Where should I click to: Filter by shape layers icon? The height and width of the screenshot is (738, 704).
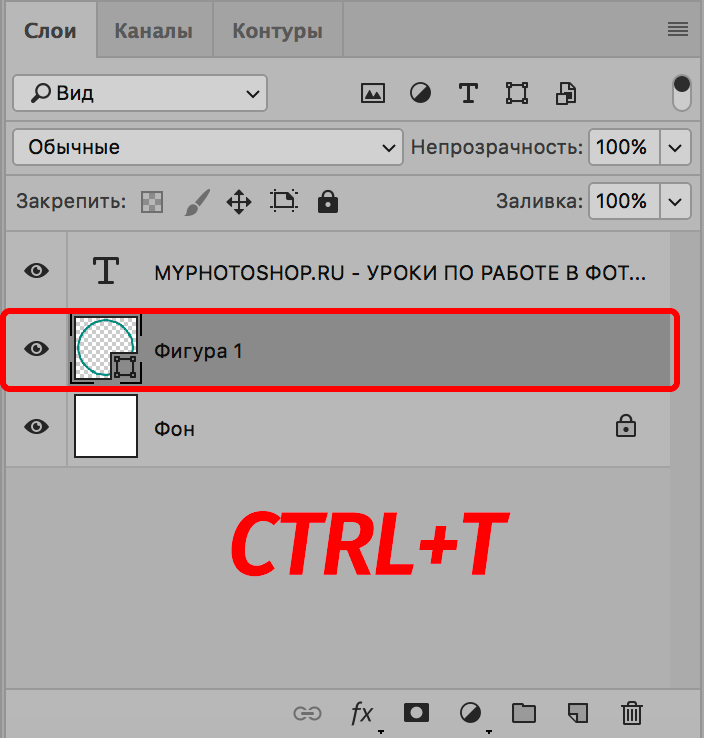[517, 93]
